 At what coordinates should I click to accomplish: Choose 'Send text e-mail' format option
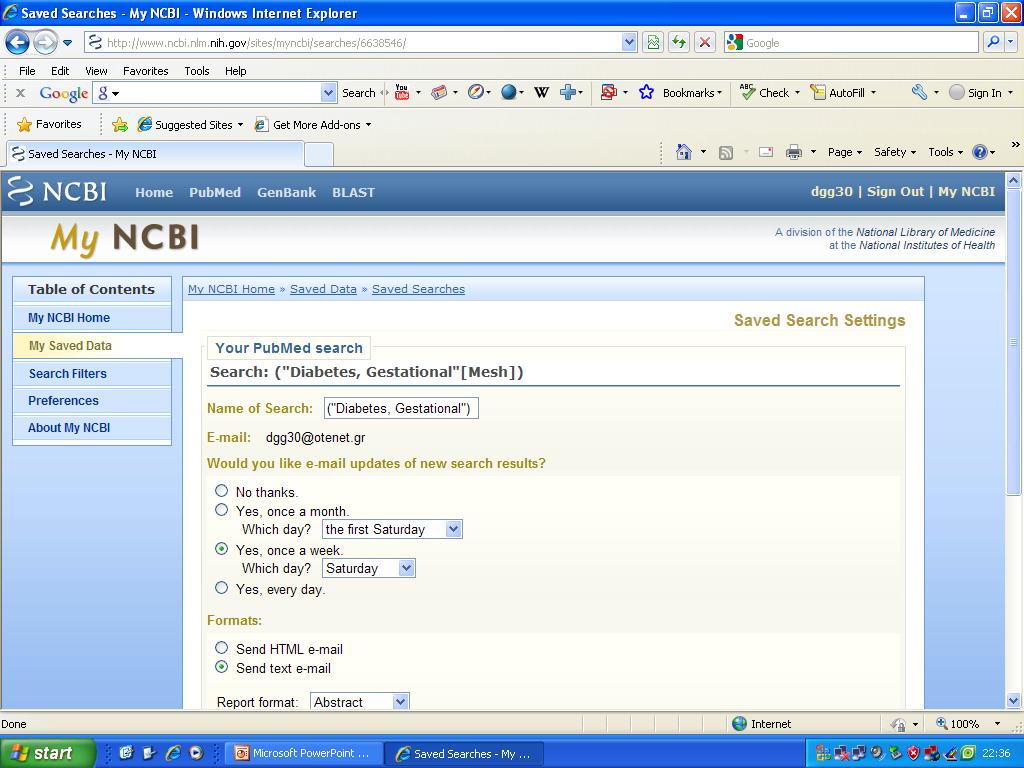click(222, 667)
